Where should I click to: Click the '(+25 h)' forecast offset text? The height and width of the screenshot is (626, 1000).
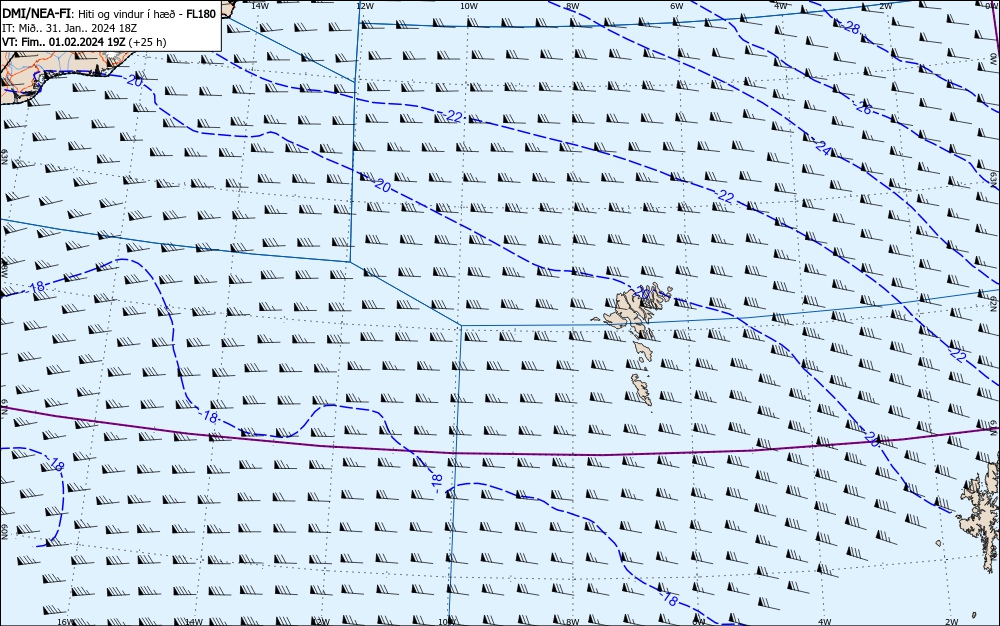[x=147, y=42]
